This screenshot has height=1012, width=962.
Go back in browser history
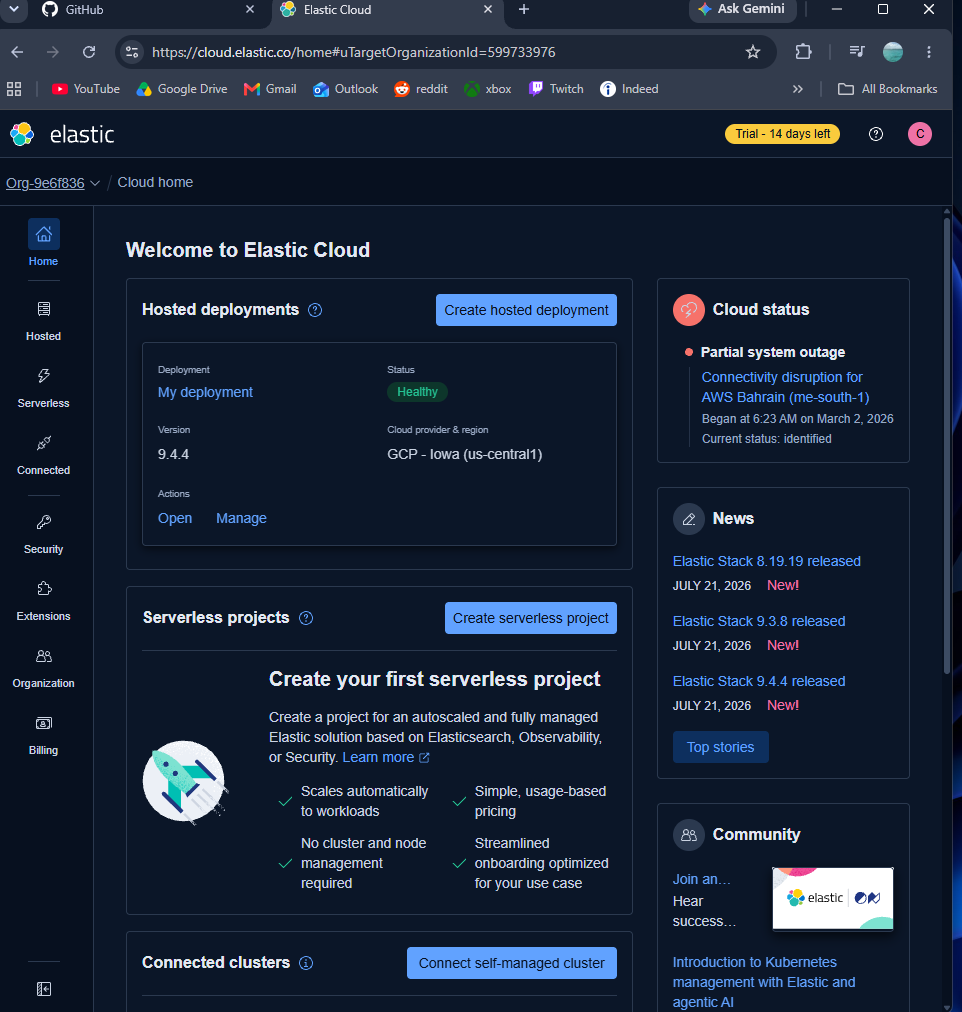coord(17,52)
